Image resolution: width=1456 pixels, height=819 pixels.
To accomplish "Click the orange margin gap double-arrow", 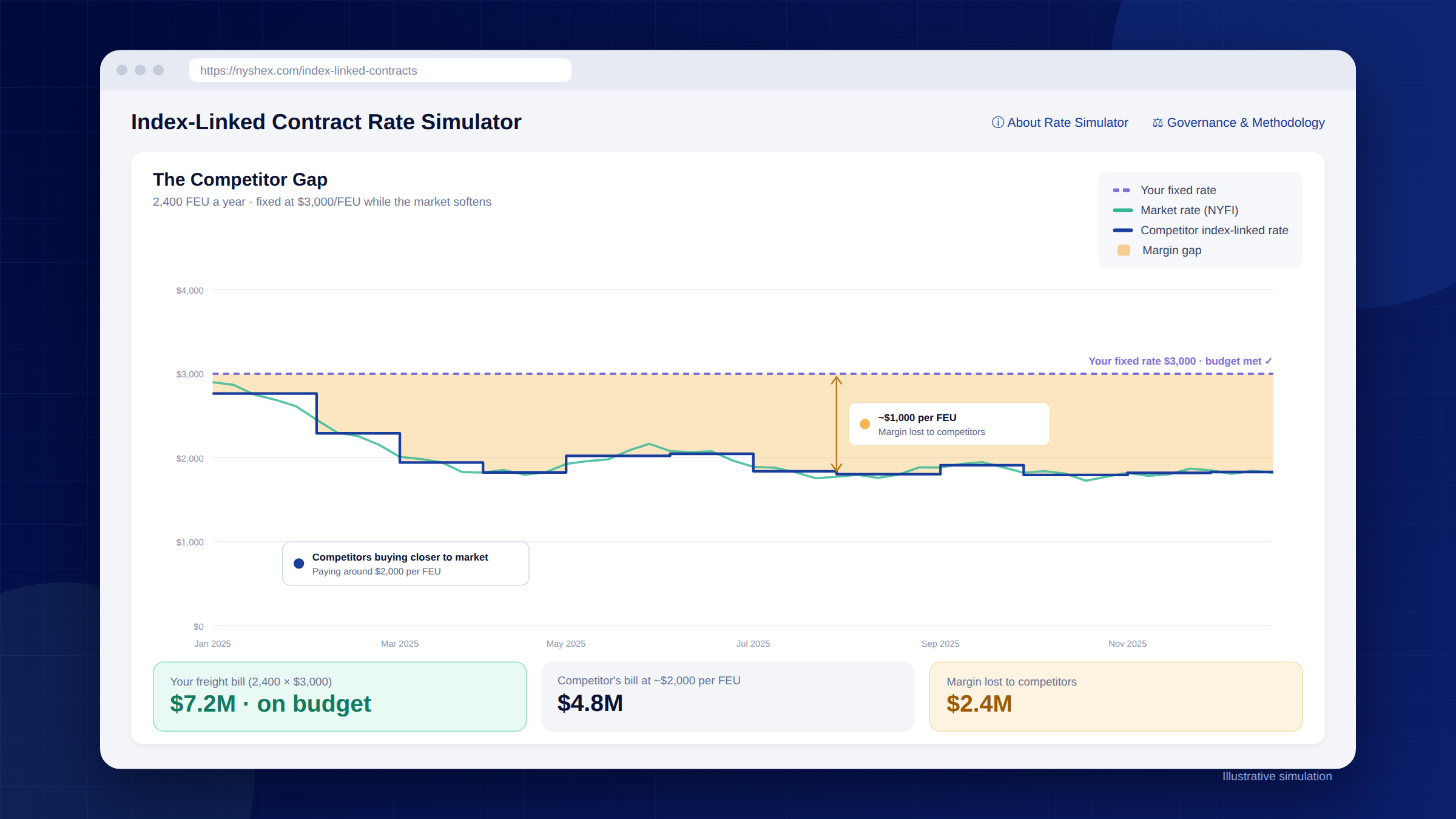I will [x=837, y=424].
